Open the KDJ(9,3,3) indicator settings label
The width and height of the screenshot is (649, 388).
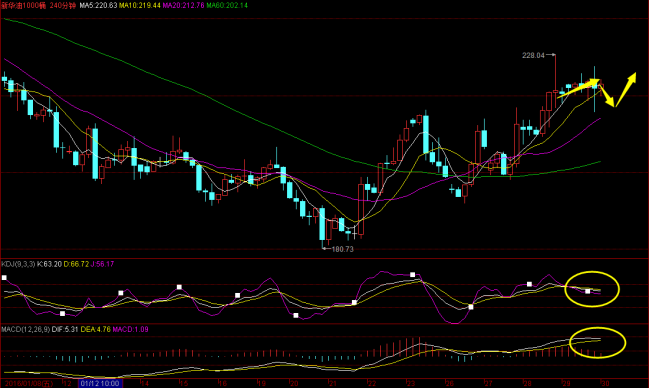(x=18, y=264)
